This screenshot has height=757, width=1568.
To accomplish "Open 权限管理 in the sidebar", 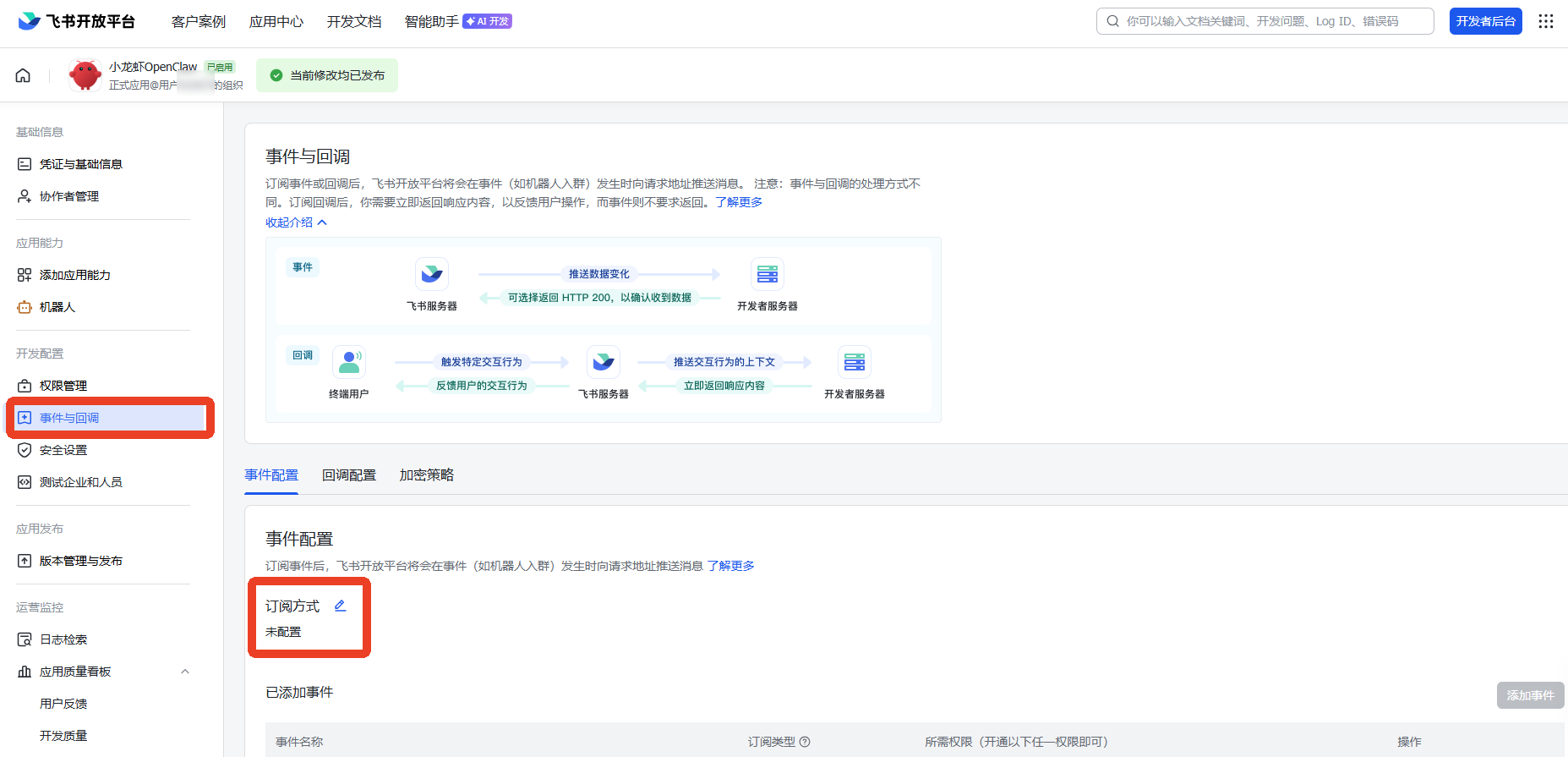I will click(x=63, y=386).
